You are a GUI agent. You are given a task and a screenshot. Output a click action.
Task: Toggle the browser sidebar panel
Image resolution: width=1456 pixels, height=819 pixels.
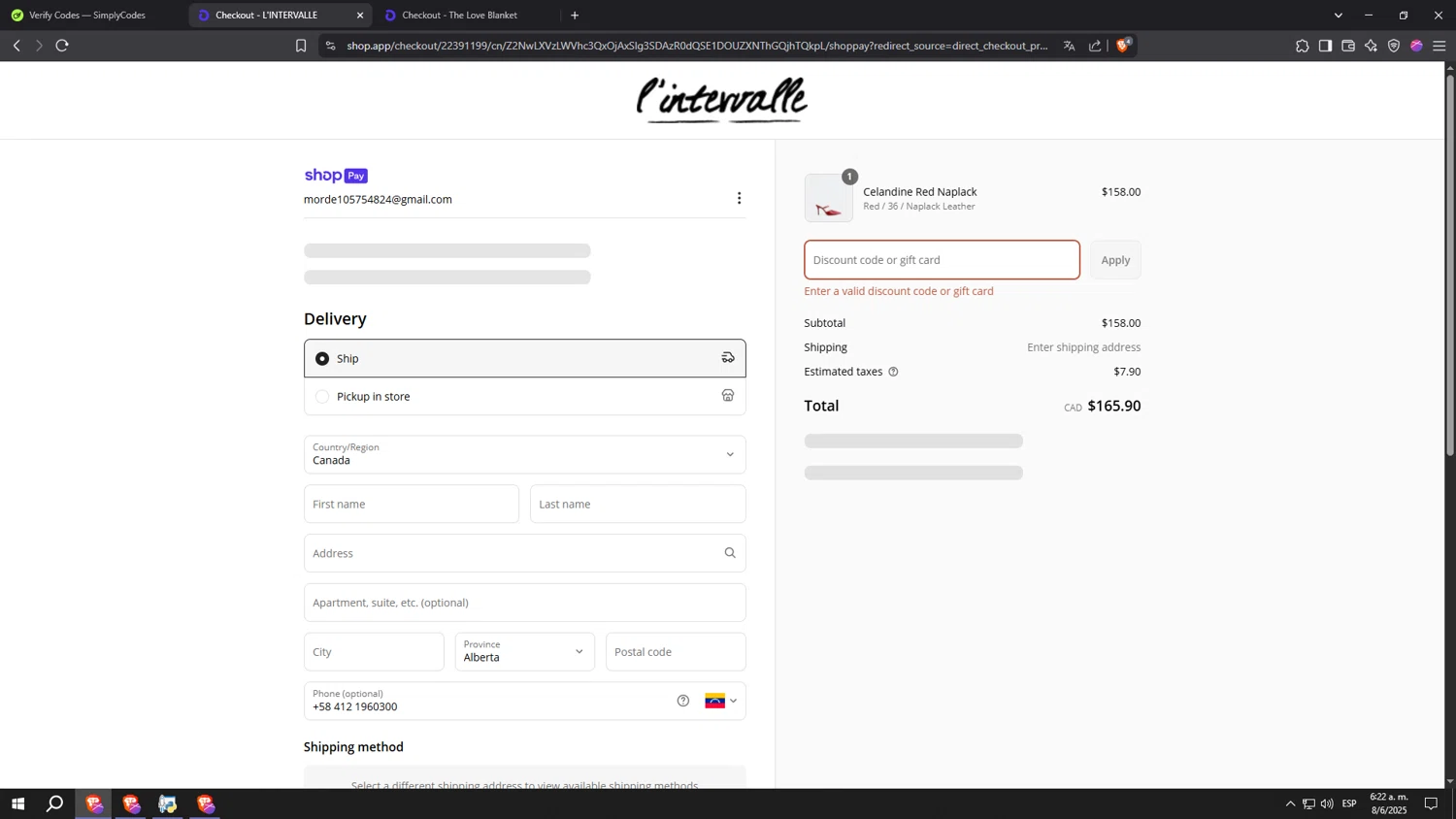tap(1325, 46)
